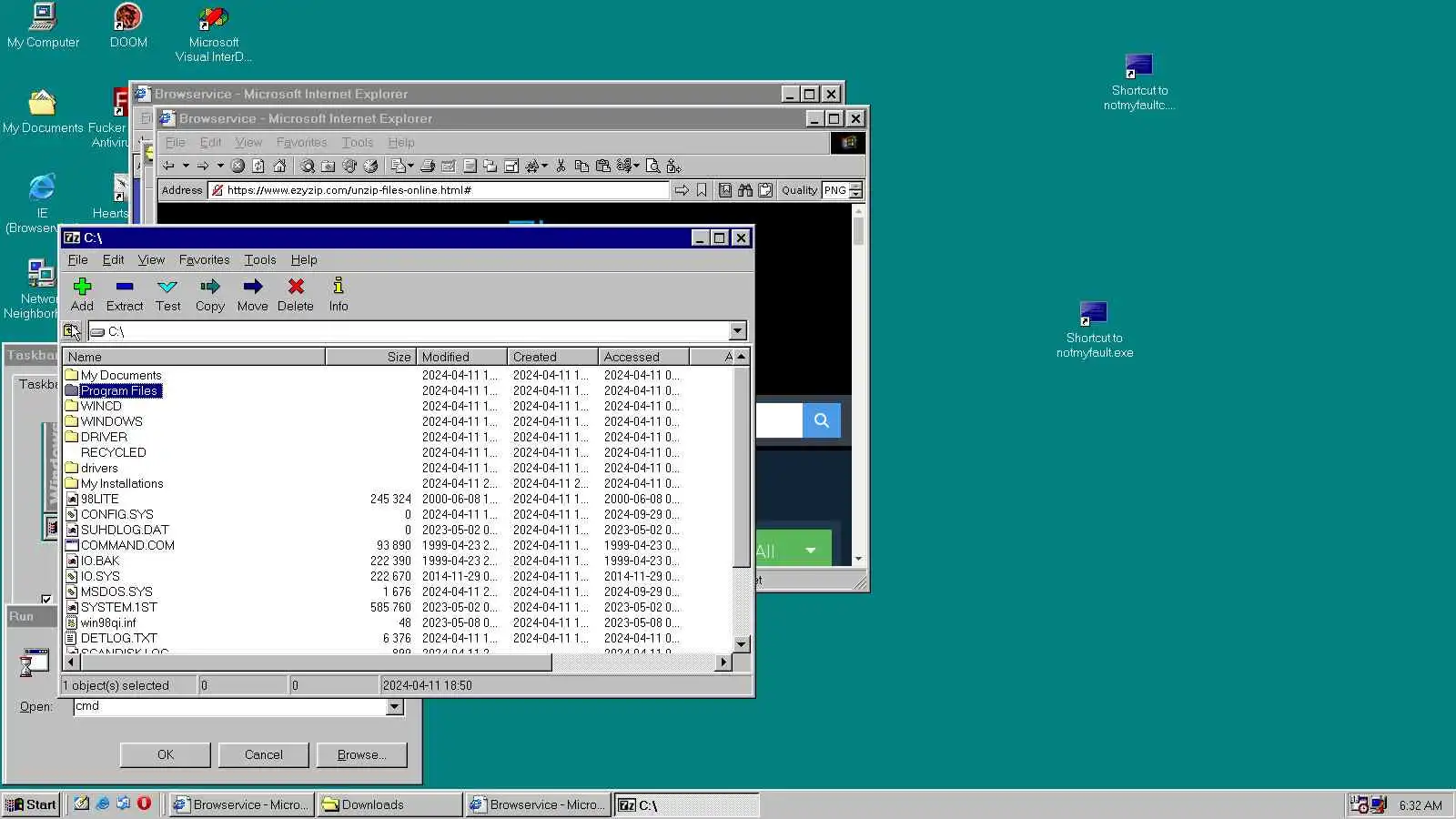
Task: Click the 7-Zip horizontal scrollbar thumb
Action: pyautogui.click(x=315, y=662)
